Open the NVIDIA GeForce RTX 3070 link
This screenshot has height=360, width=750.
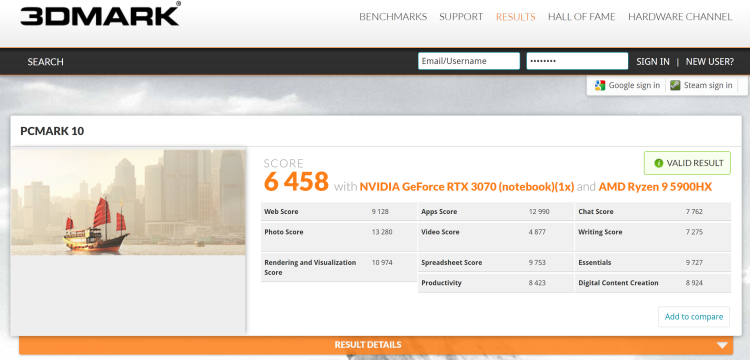tap(467, 187)
